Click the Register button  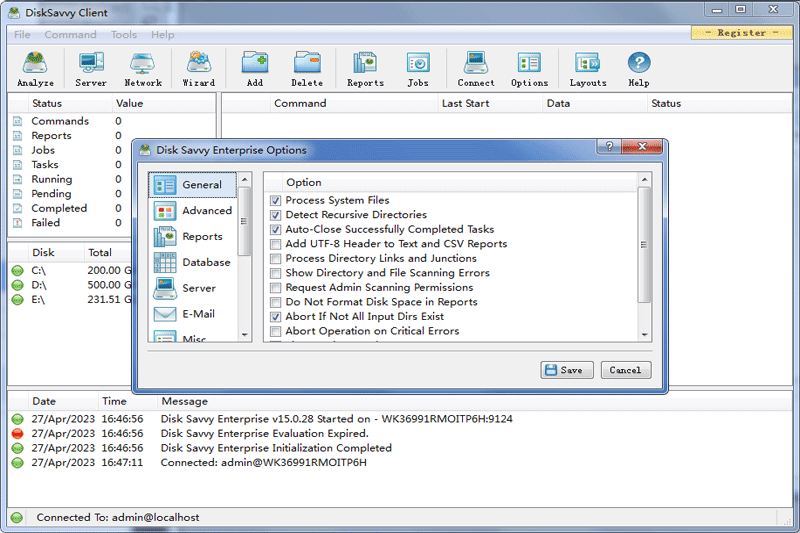coord(742,33)
